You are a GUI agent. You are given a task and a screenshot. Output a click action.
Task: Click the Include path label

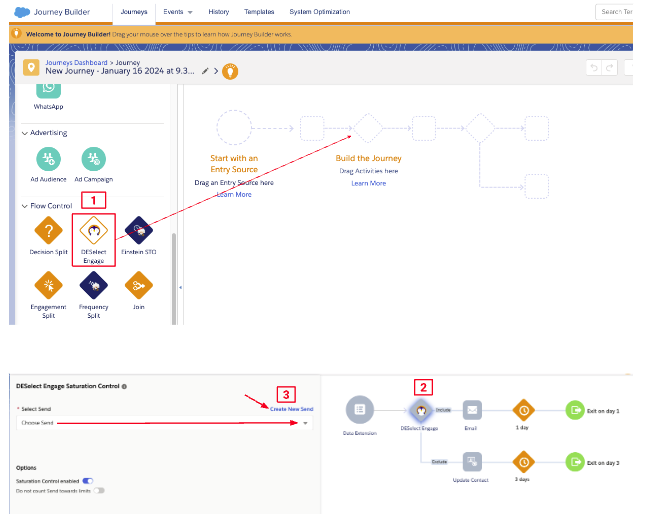(x=443, y=410)
